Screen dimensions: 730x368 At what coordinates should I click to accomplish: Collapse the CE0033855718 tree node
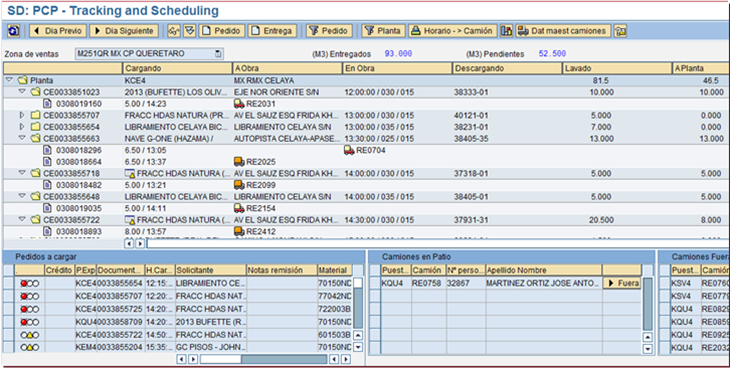[x=22, y=173]
